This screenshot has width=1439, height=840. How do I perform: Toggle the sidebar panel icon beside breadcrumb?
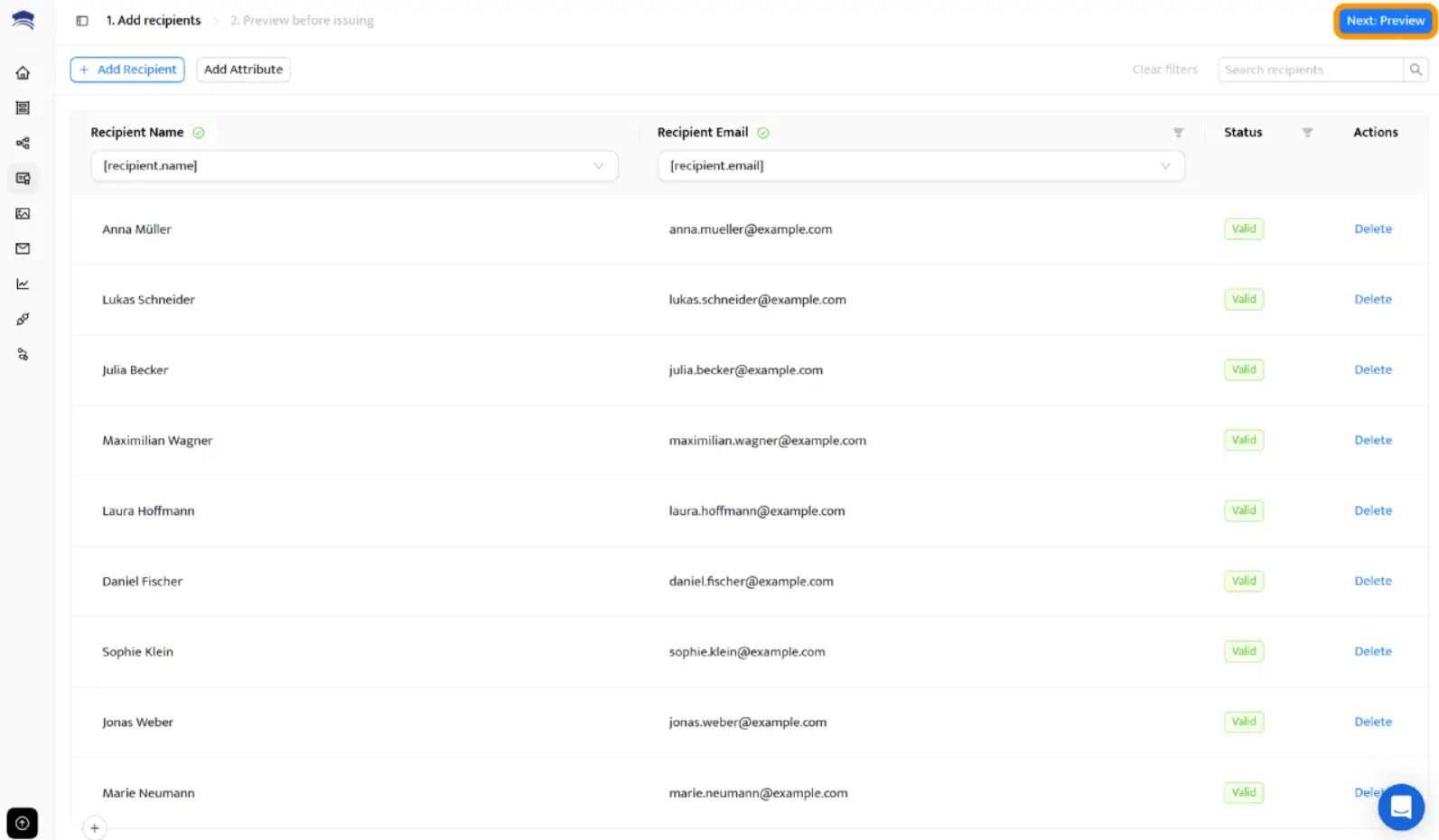(82, 21)
